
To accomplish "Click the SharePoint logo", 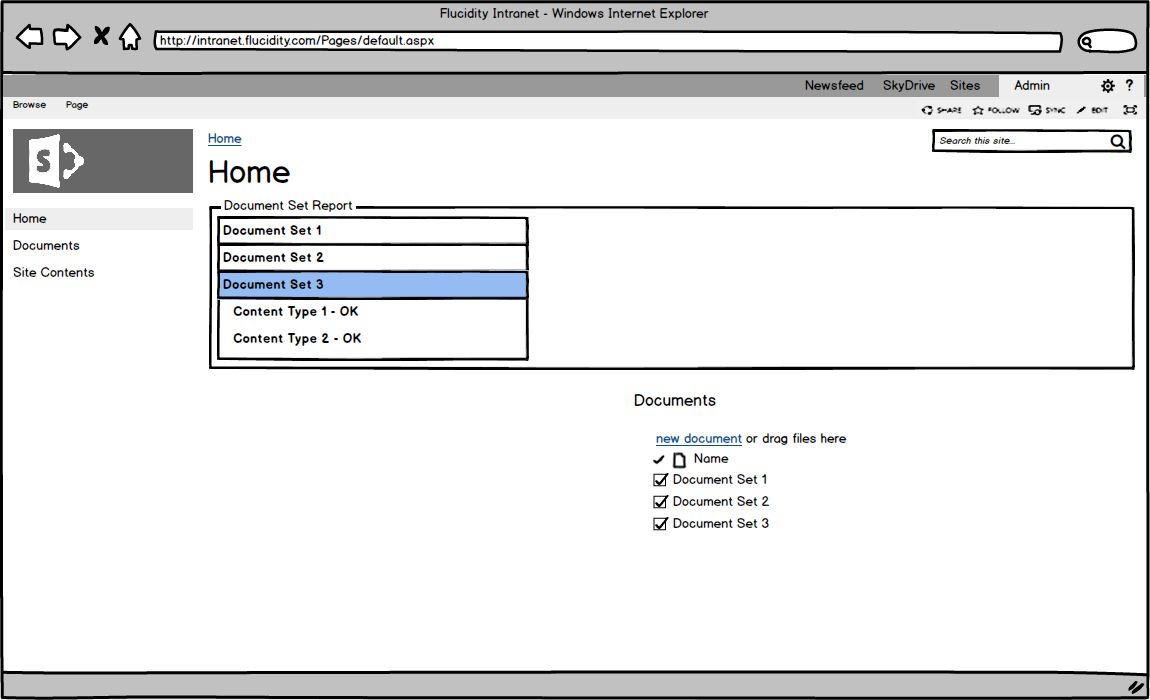I will [x=103, y=161].
